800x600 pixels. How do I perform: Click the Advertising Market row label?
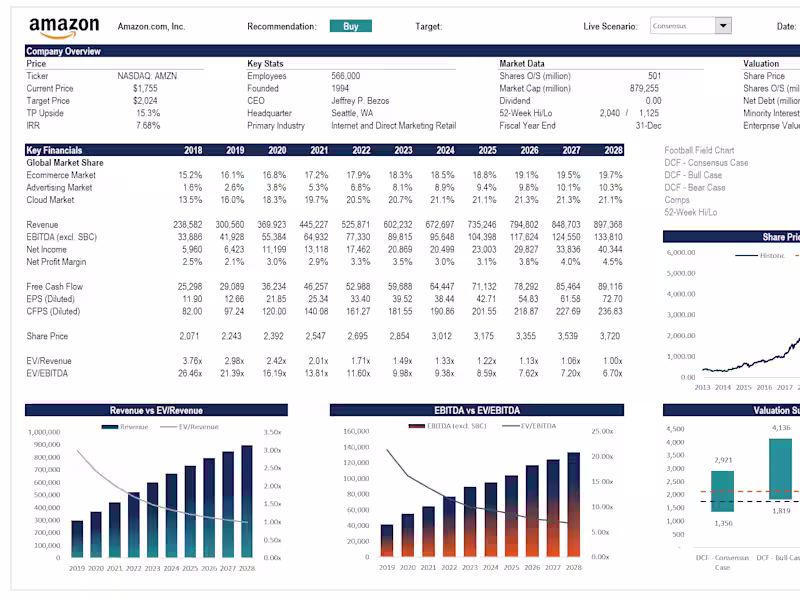[x=59, y=187]
